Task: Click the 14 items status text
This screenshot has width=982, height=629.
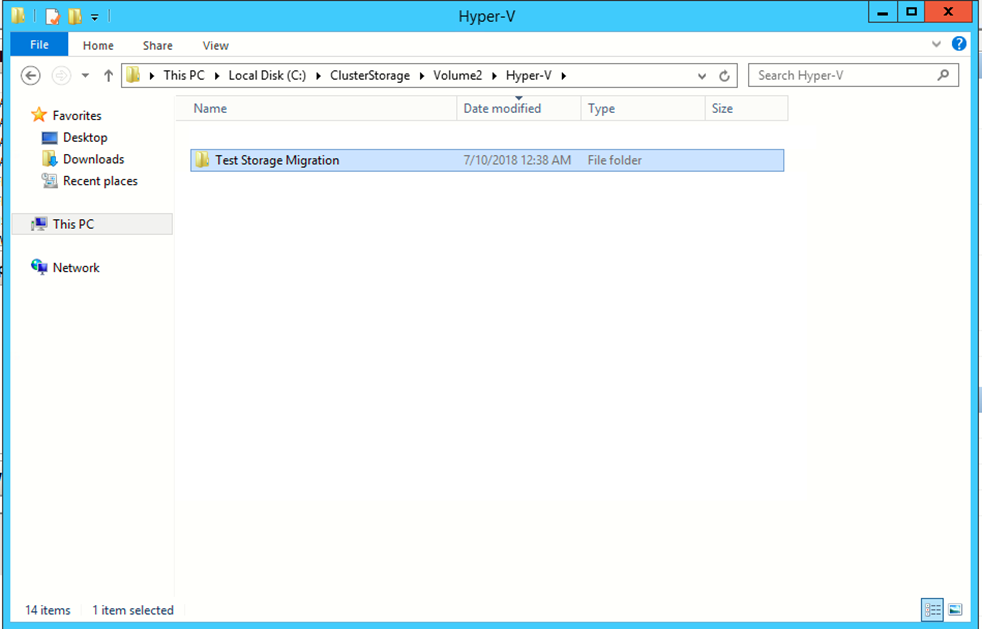Action: click(48, 610)
